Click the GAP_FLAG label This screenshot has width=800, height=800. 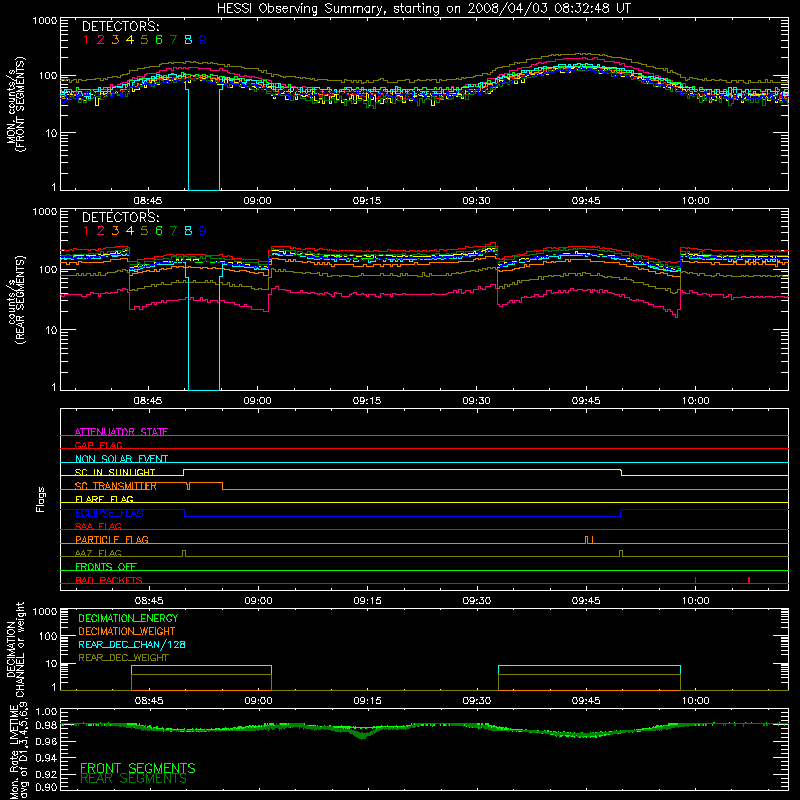point(98,445)
